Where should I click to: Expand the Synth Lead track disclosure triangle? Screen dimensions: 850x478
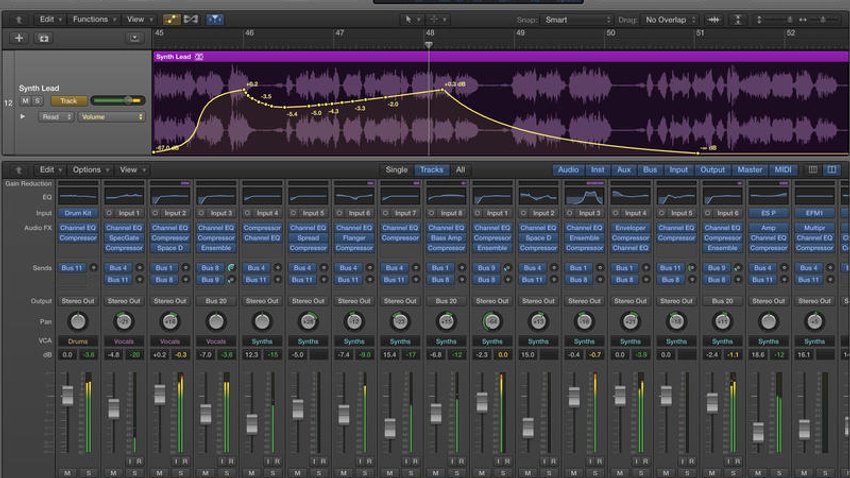click(23, 117)
